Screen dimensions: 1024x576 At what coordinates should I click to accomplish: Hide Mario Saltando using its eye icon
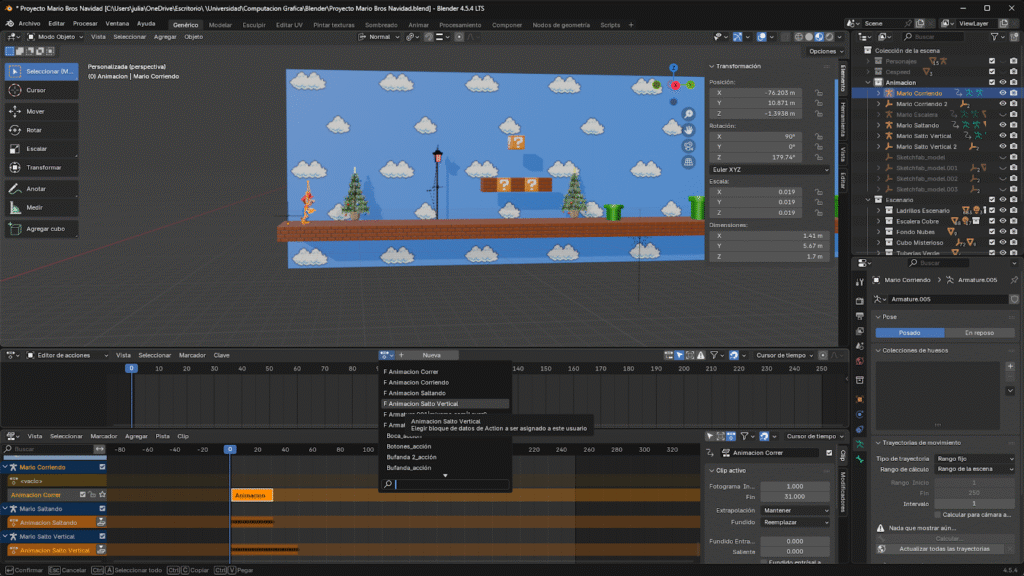(1003, 125)
